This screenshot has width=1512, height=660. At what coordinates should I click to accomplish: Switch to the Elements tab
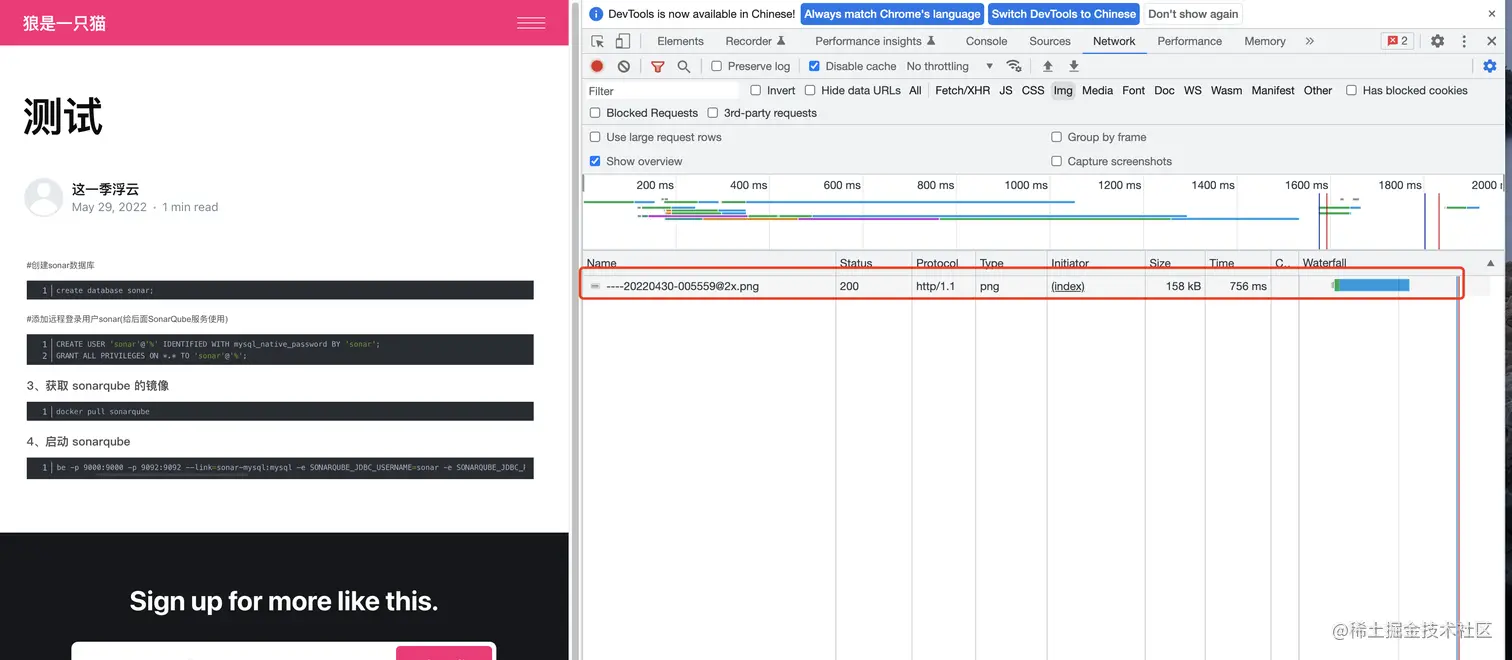(x=680, y=41)
